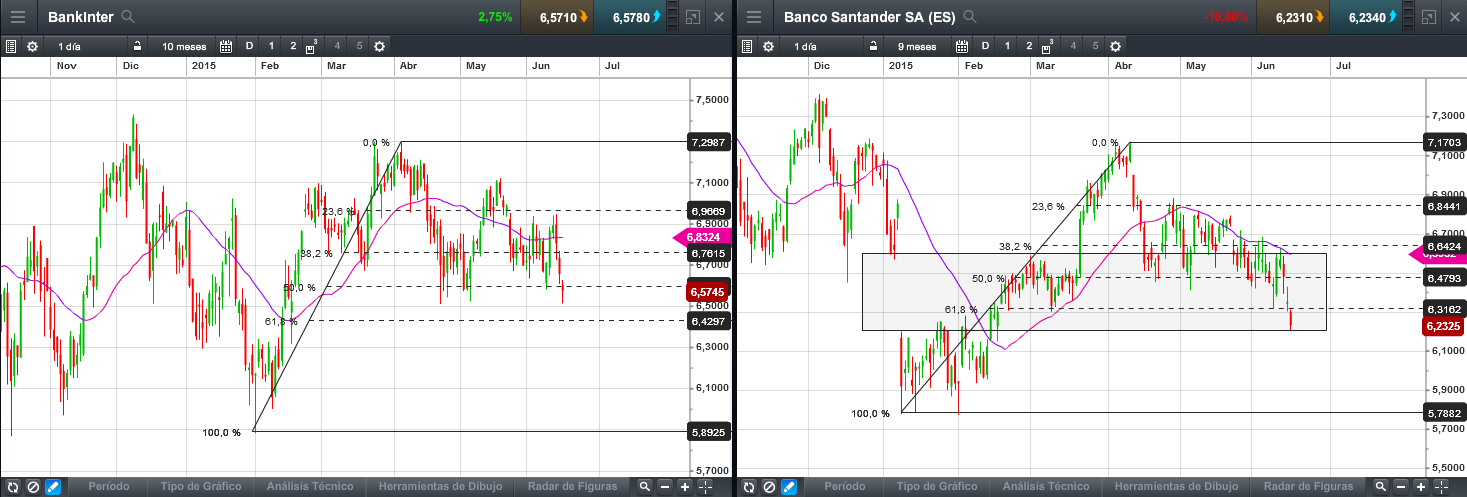Open template settings gear after 5 in BankInter
The image size is (1467, 497).
(x=379, y=46)
